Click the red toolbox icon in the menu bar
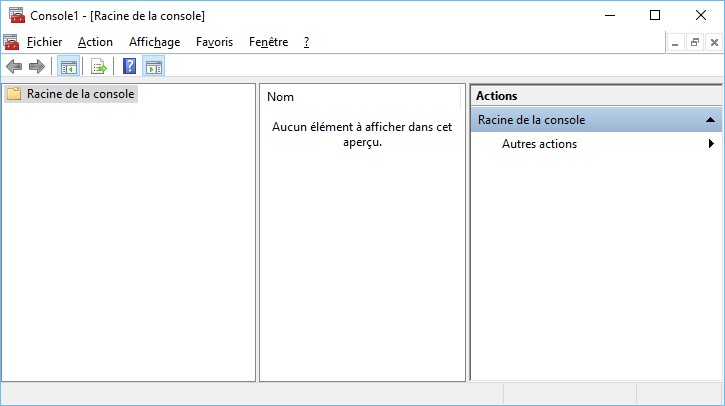725x406 pixels. click(11, 42)
